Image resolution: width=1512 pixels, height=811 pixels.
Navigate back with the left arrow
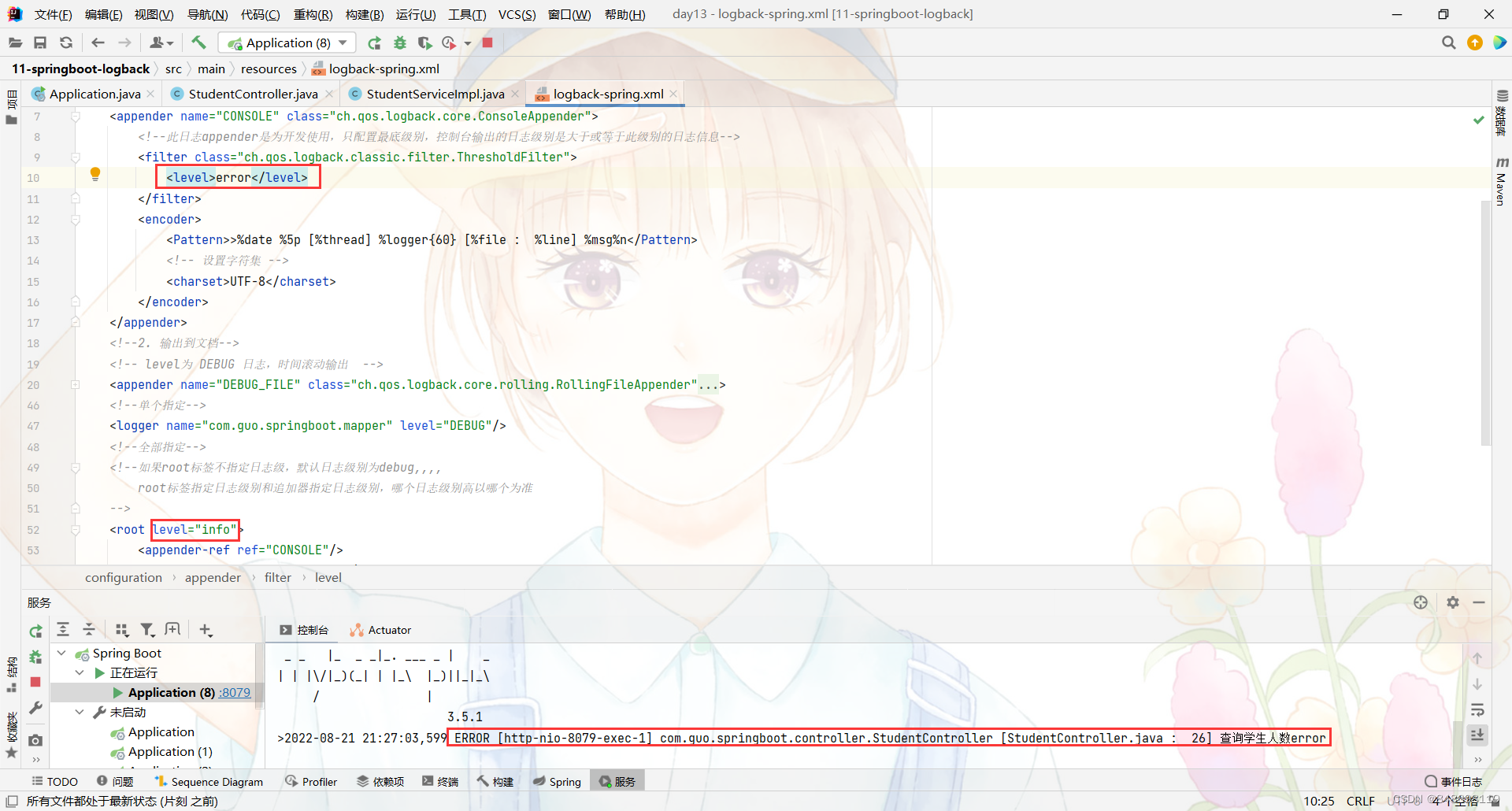click(x=98, y=43)
